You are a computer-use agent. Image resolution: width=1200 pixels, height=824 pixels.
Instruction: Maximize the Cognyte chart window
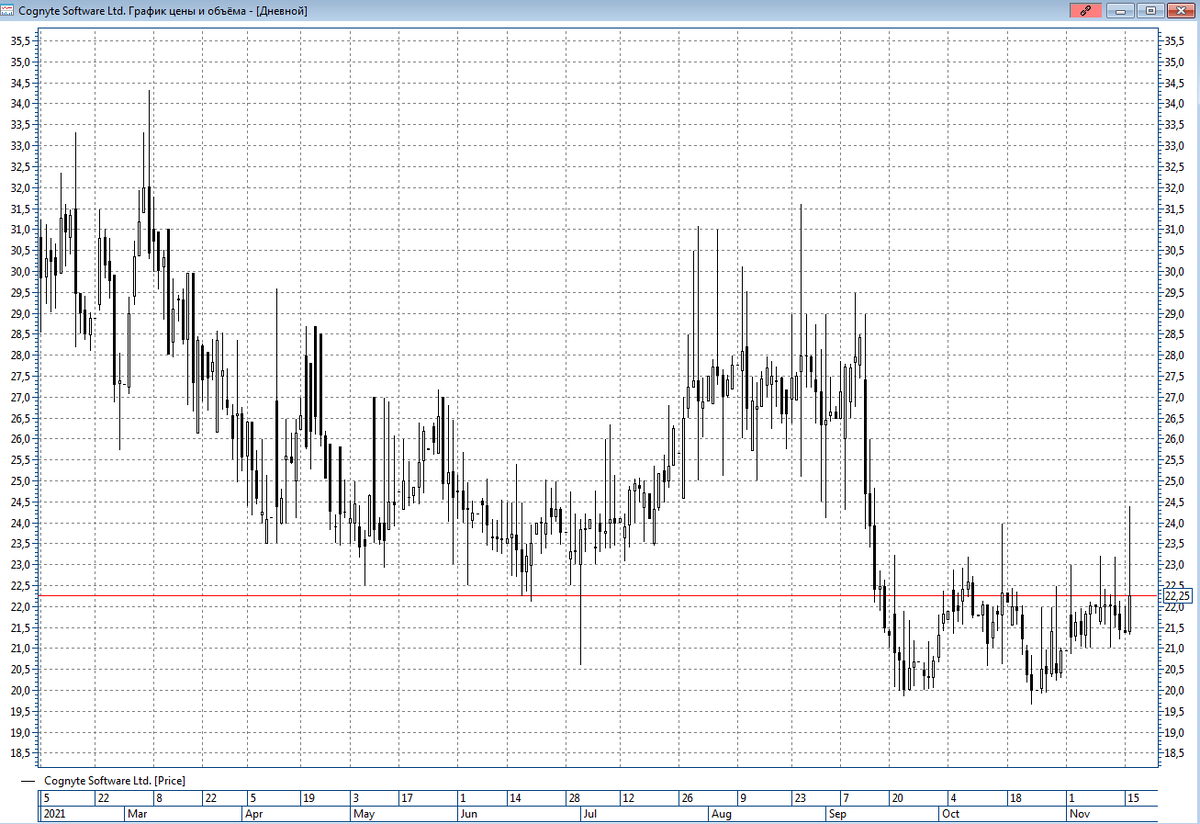coord(1151,10)
